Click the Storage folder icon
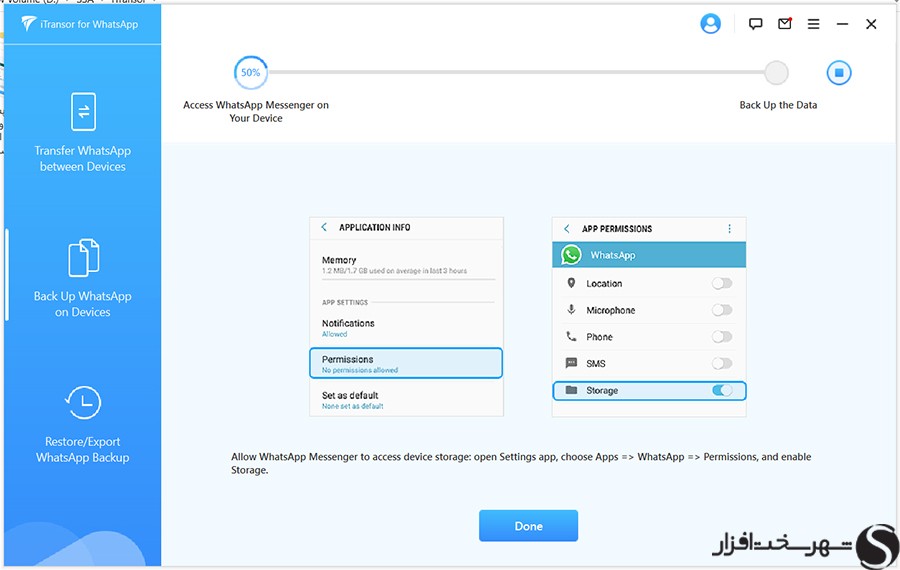The image size is (900, 570). tap(571, 390)
